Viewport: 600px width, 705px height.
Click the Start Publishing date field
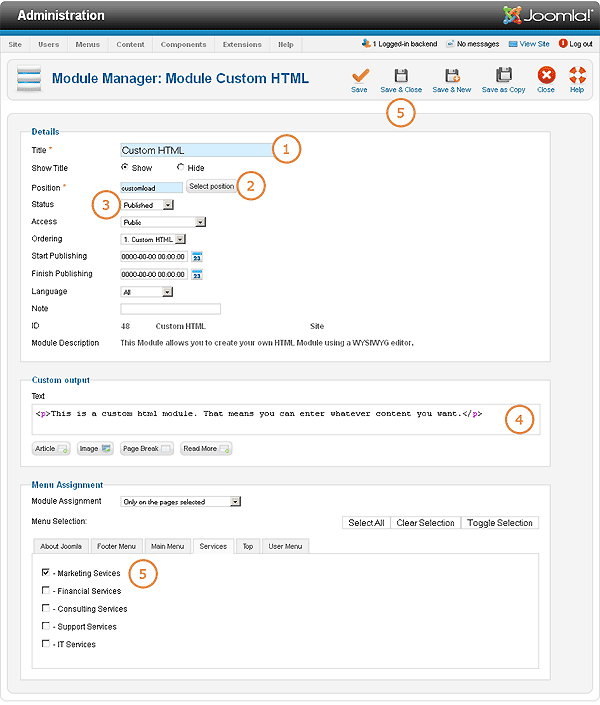(x=154, y=257)
